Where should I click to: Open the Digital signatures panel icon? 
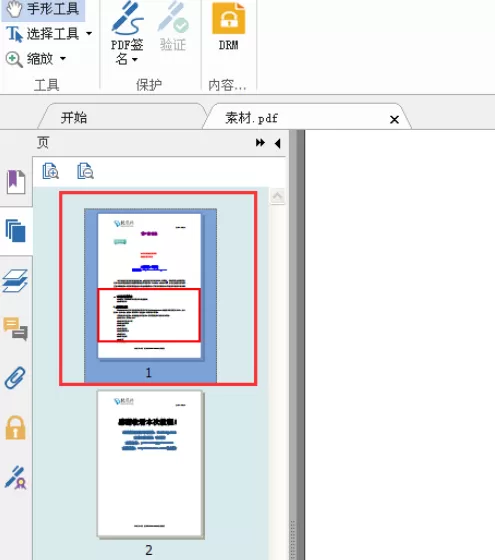(x=16, y=478)
